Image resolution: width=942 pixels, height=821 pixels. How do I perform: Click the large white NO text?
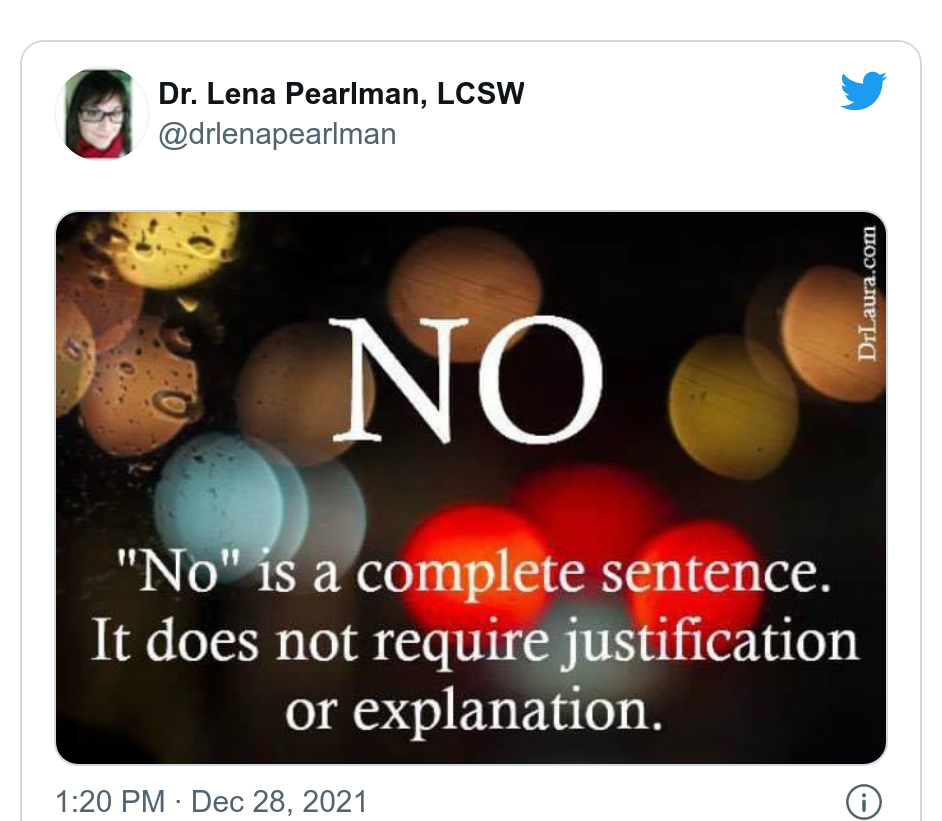(467, 380)
